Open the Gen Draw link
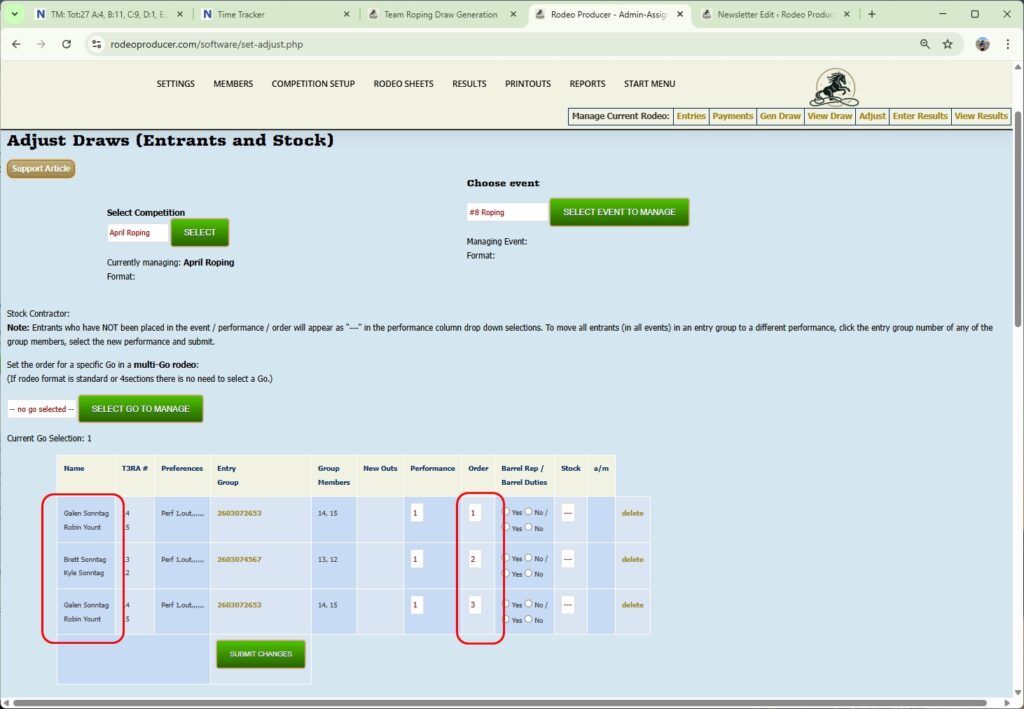This screenshot has width=1024, height=709. coord(780,116)
